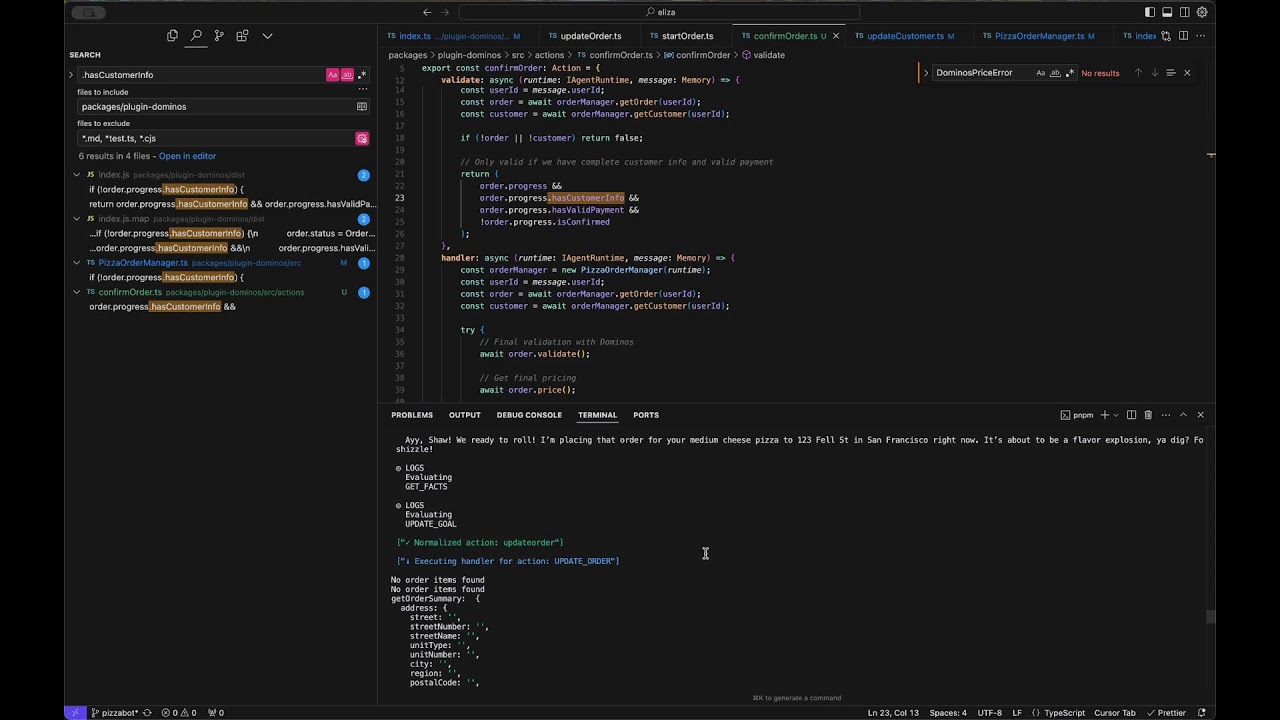Toggle Use Exclude Settings and Ignore Files
The width and height of the screenshot is (1280, 720).
tap(362, 138)
